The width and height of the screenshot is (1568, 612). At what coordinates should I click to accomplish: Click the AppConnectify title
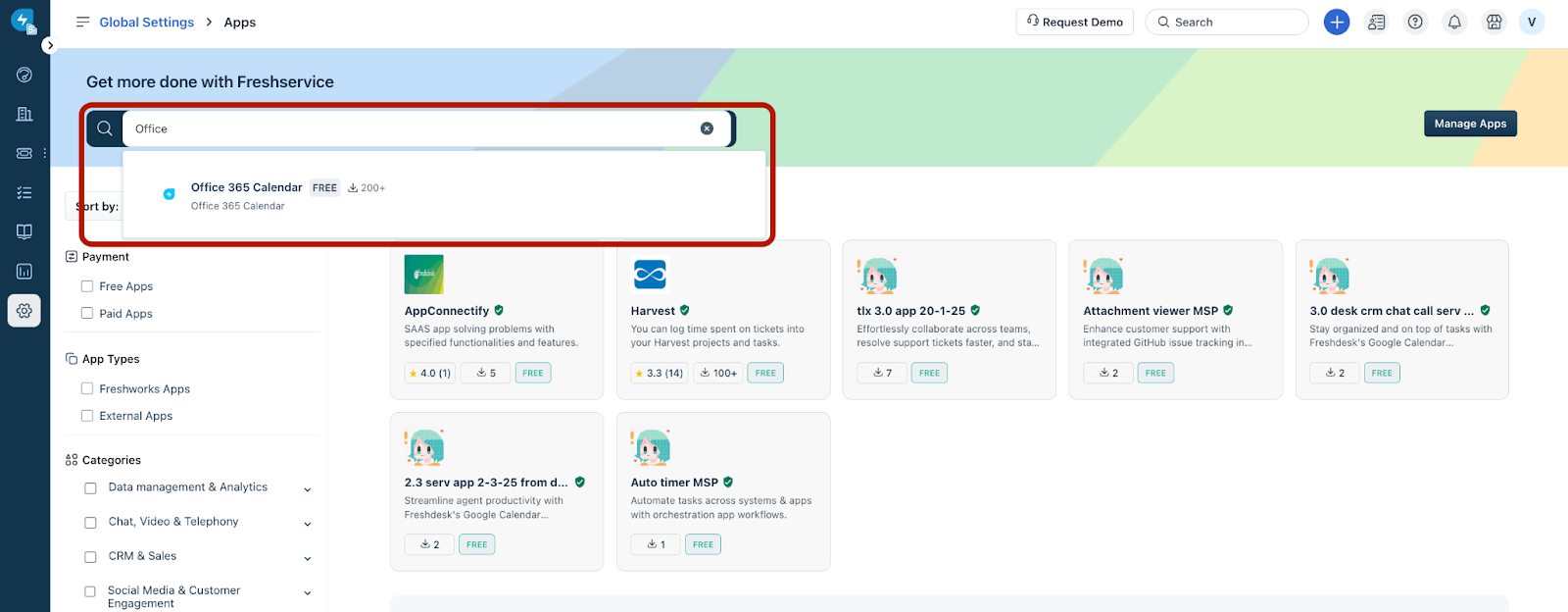point(447,311)
